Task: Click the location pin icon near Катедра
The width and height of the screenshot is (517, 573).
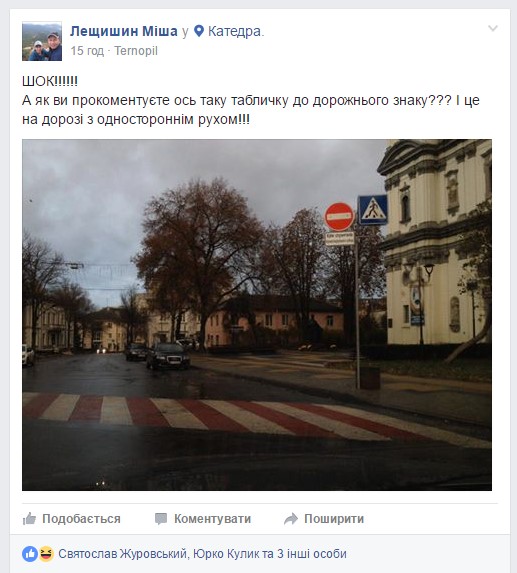Action: pyautogui.click(x=199, y=31)
